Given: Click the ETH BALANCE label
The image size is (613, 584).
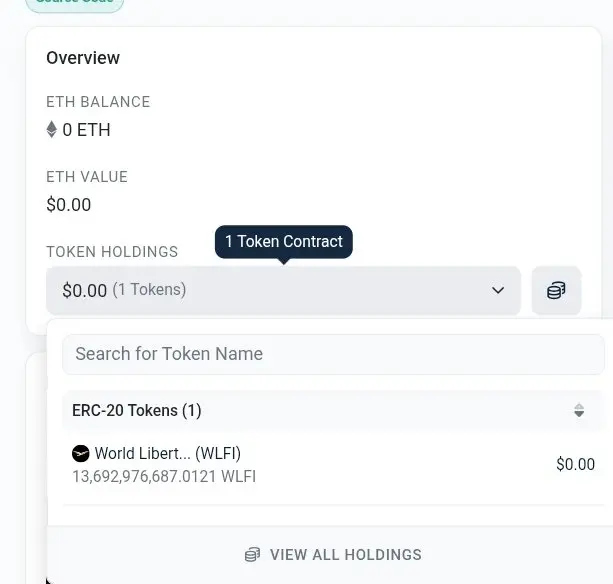Looking at the screenshot, I should 98,102.
